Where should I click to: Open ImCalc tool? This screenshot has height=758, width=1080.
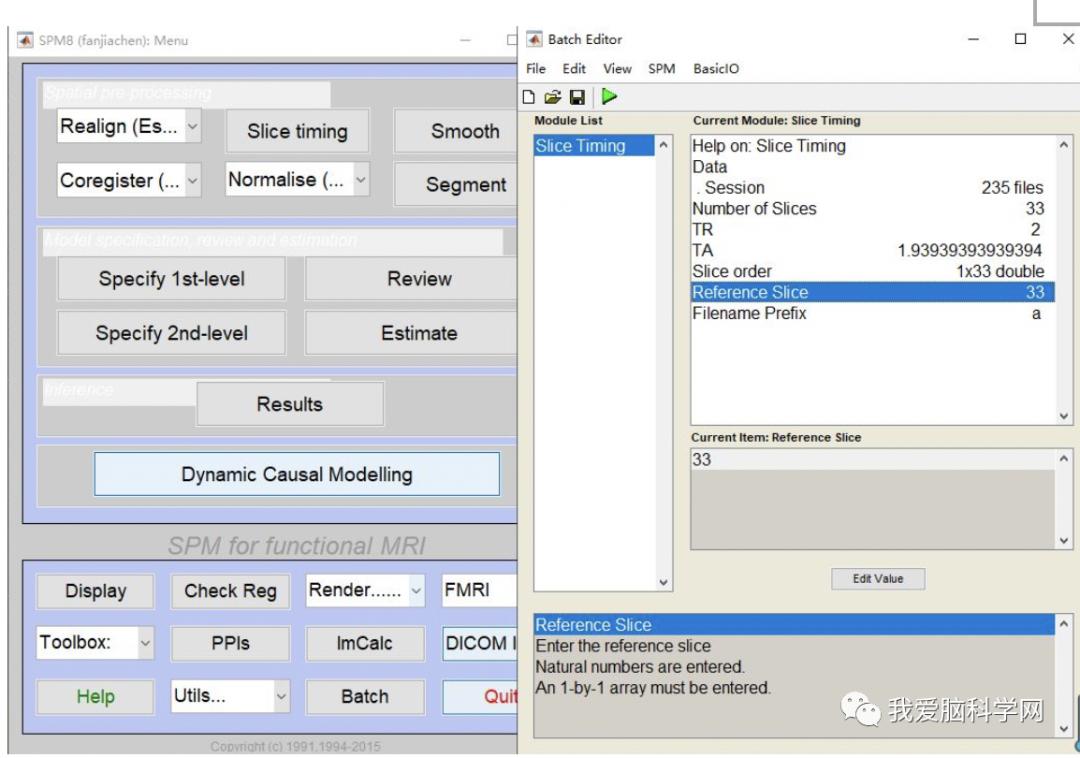[365, 643]
